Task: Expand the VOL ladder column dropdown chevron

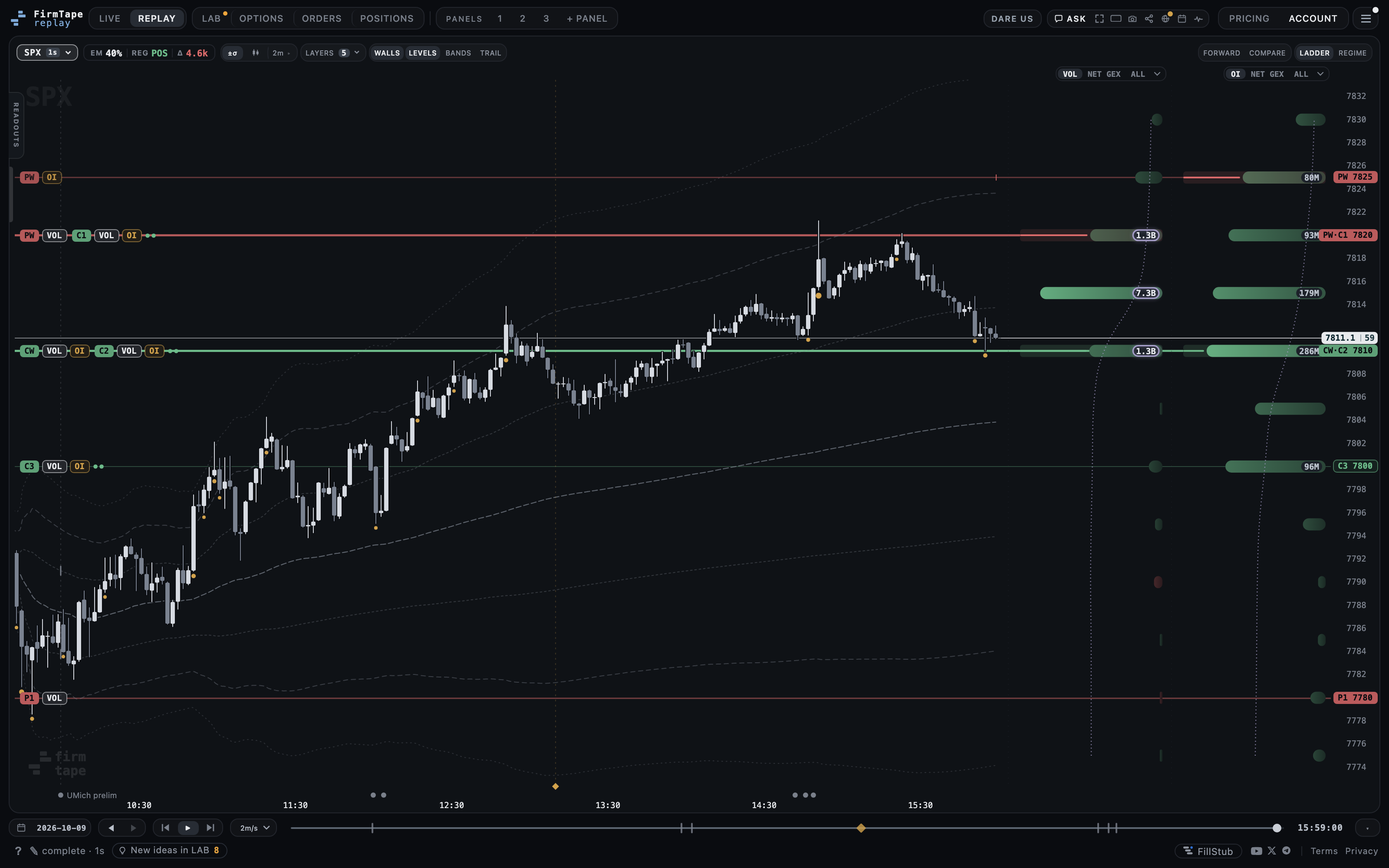Action: 1157,74
